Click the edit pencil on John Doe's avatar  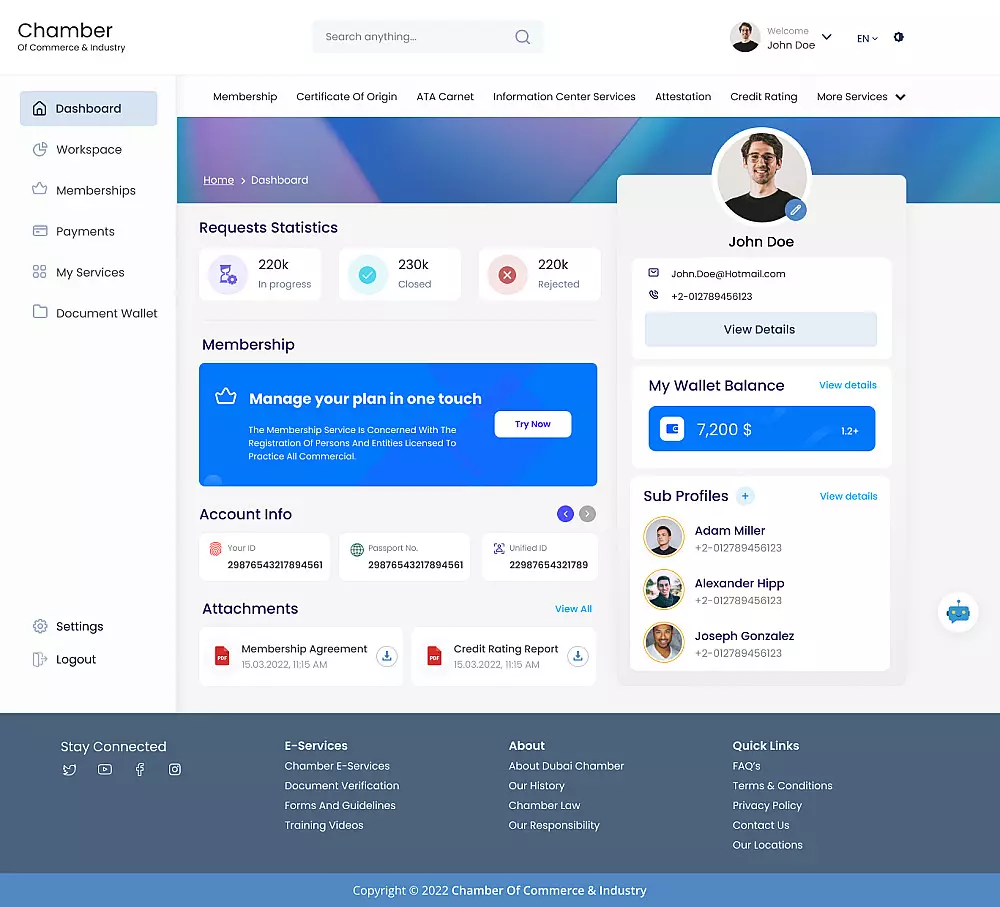click(796, 210)
